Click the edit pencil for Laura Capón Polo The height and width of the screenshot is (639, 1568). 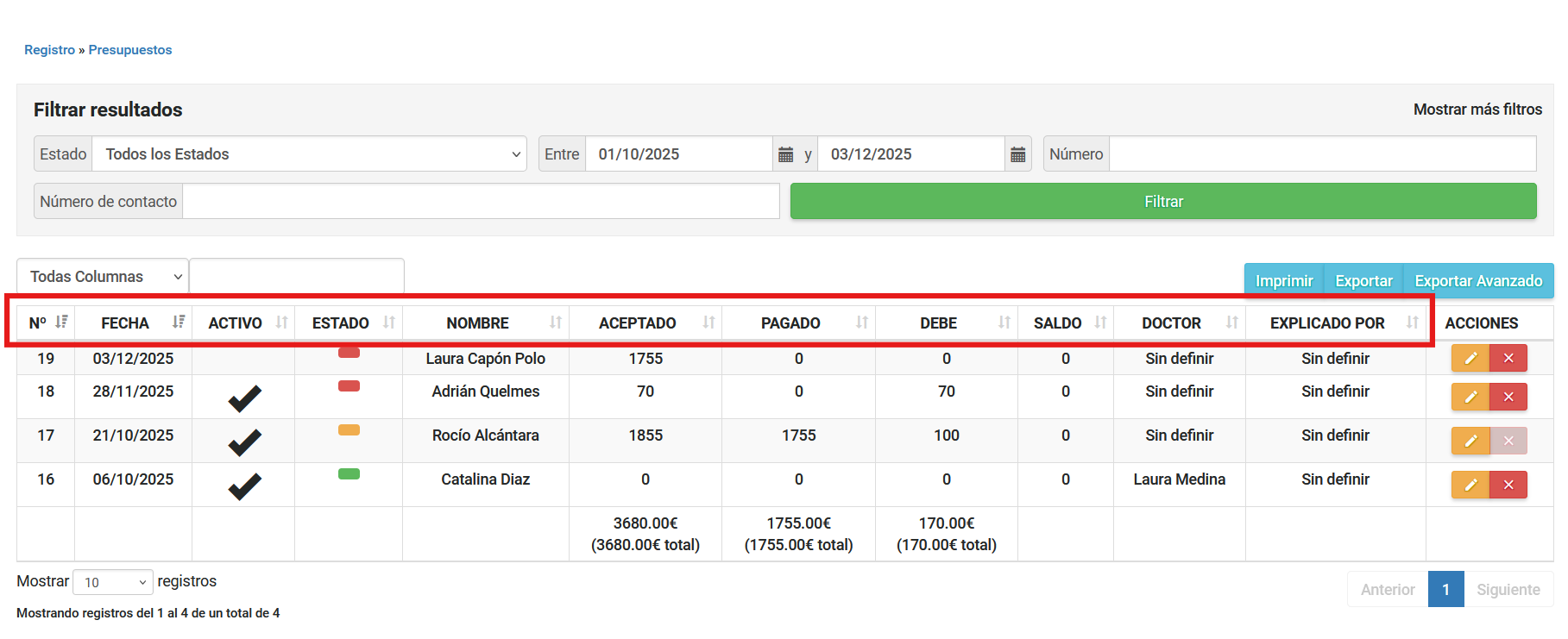pos(1470,358)
